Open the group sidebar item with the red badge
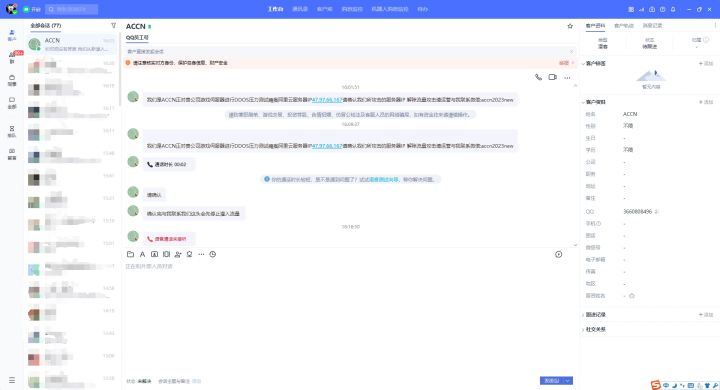This screenshot has width=720, height=390. coord(12,58)
